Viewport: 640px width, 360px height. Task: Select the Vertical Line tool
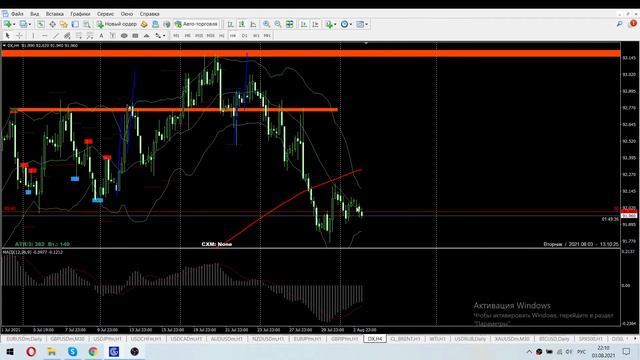tap(33, 36)
